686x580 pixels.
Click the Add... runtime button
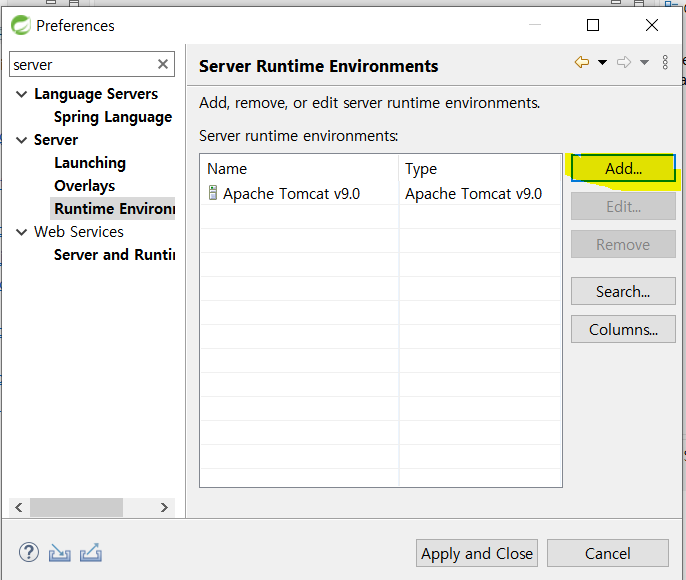[623, 168]
